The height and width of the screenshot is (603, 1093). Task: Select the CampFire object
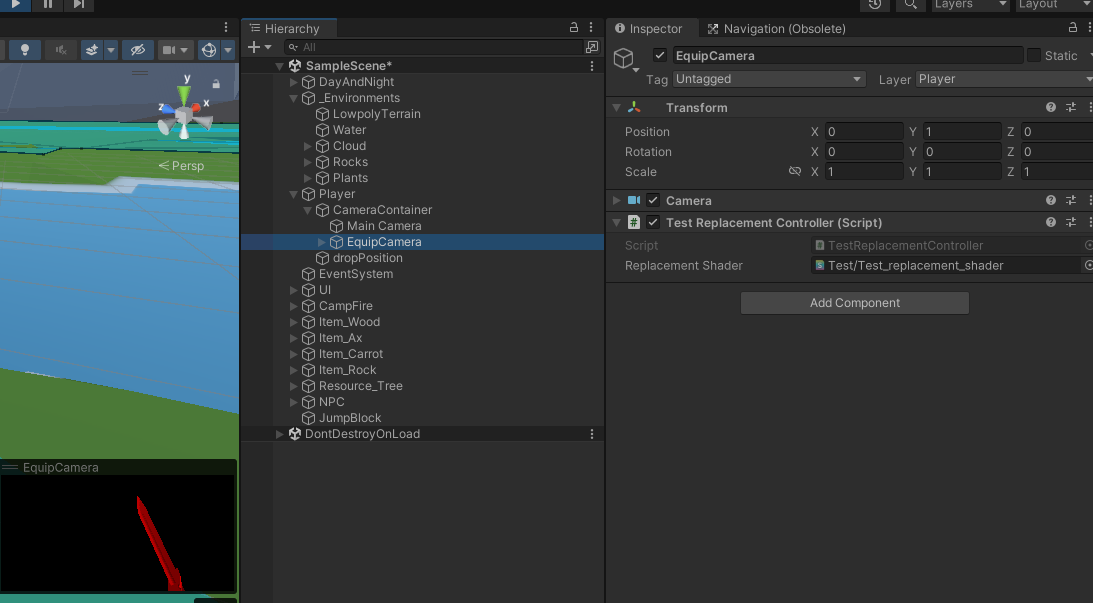click(346, 306)
